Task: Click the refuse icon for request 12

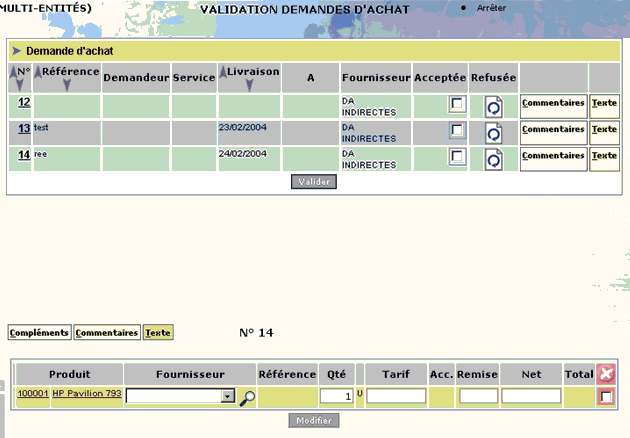Action: 493,107
